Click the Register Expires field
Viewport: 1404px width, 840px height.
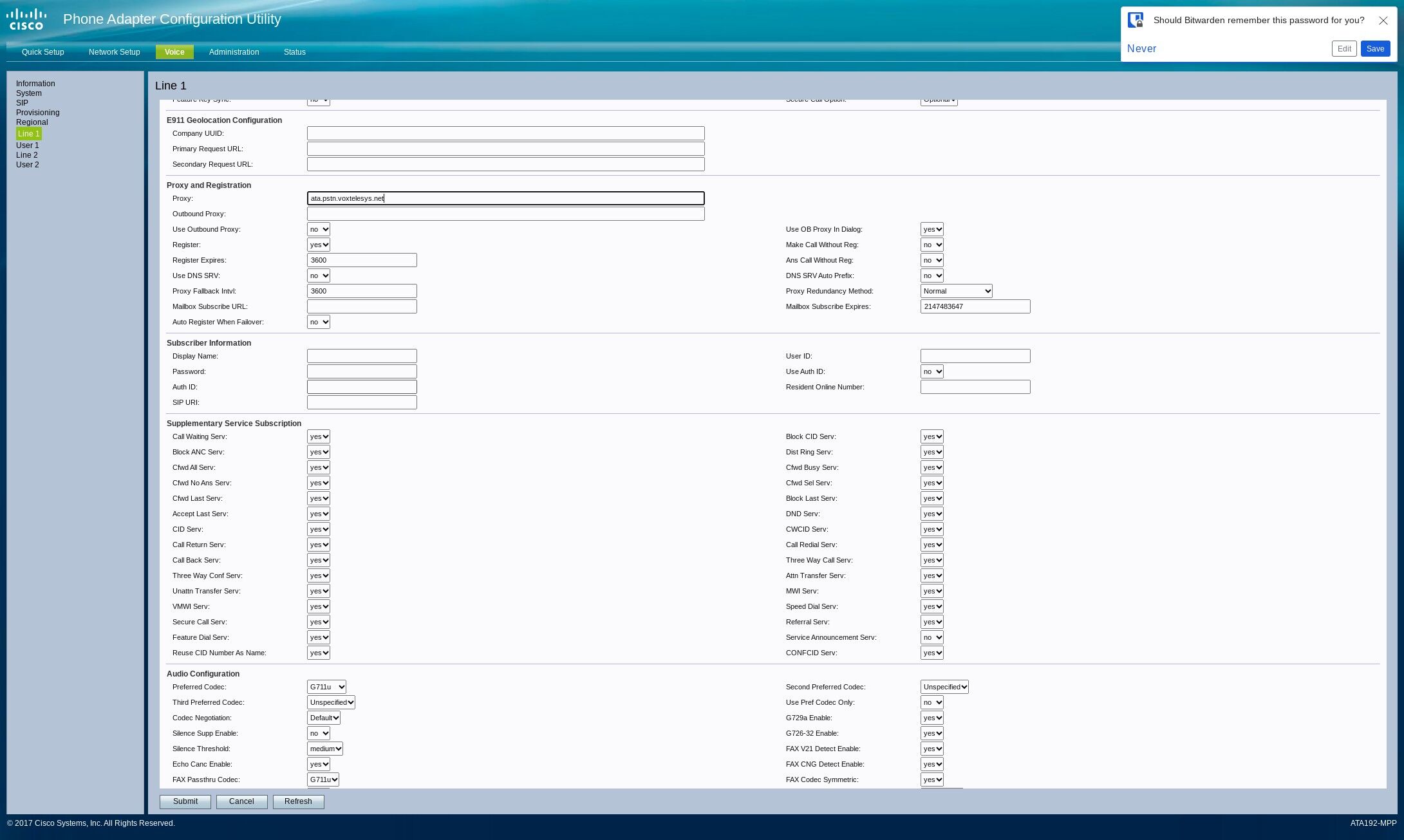pyautogui.click(x=362, y=260)
